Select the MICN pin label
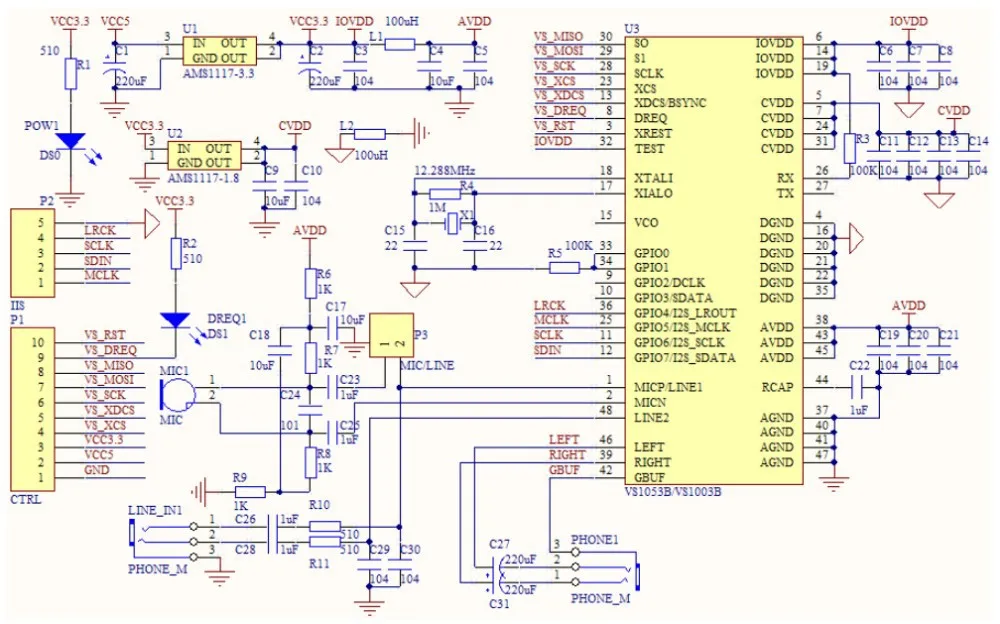Image resolution: width=1000 pixels, height=624 pixels. click(650, 403)
